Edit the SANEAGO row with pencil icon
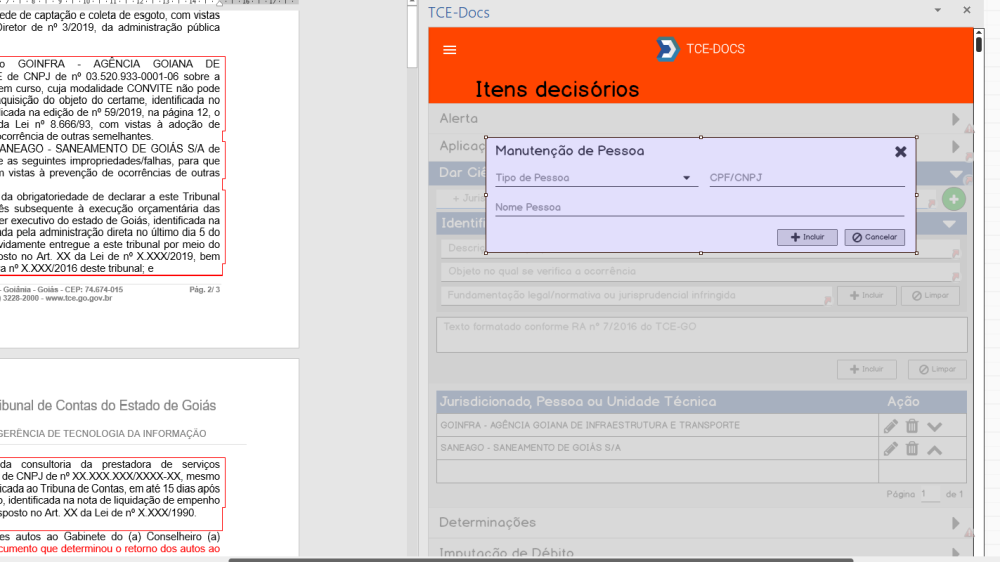This screenshot has width=1000, height=562. [x=890, y=449]
